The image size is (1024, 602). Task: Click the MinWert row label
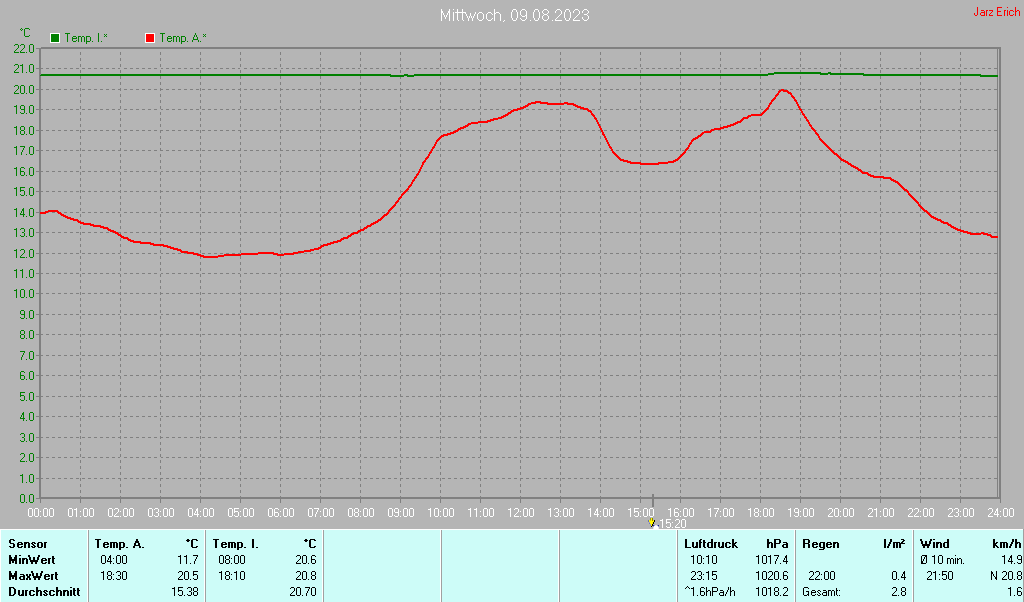tap(32, 560)
